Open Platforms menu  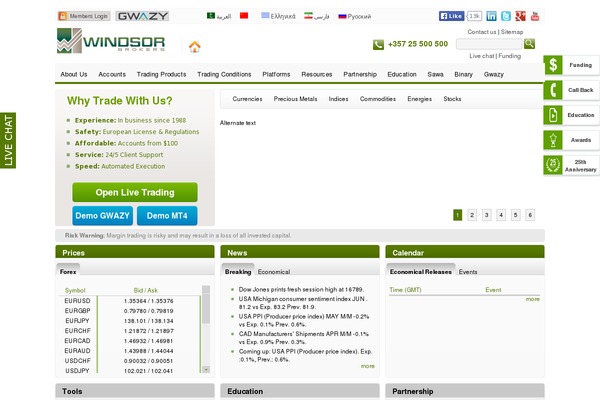(x=276, y=74)
